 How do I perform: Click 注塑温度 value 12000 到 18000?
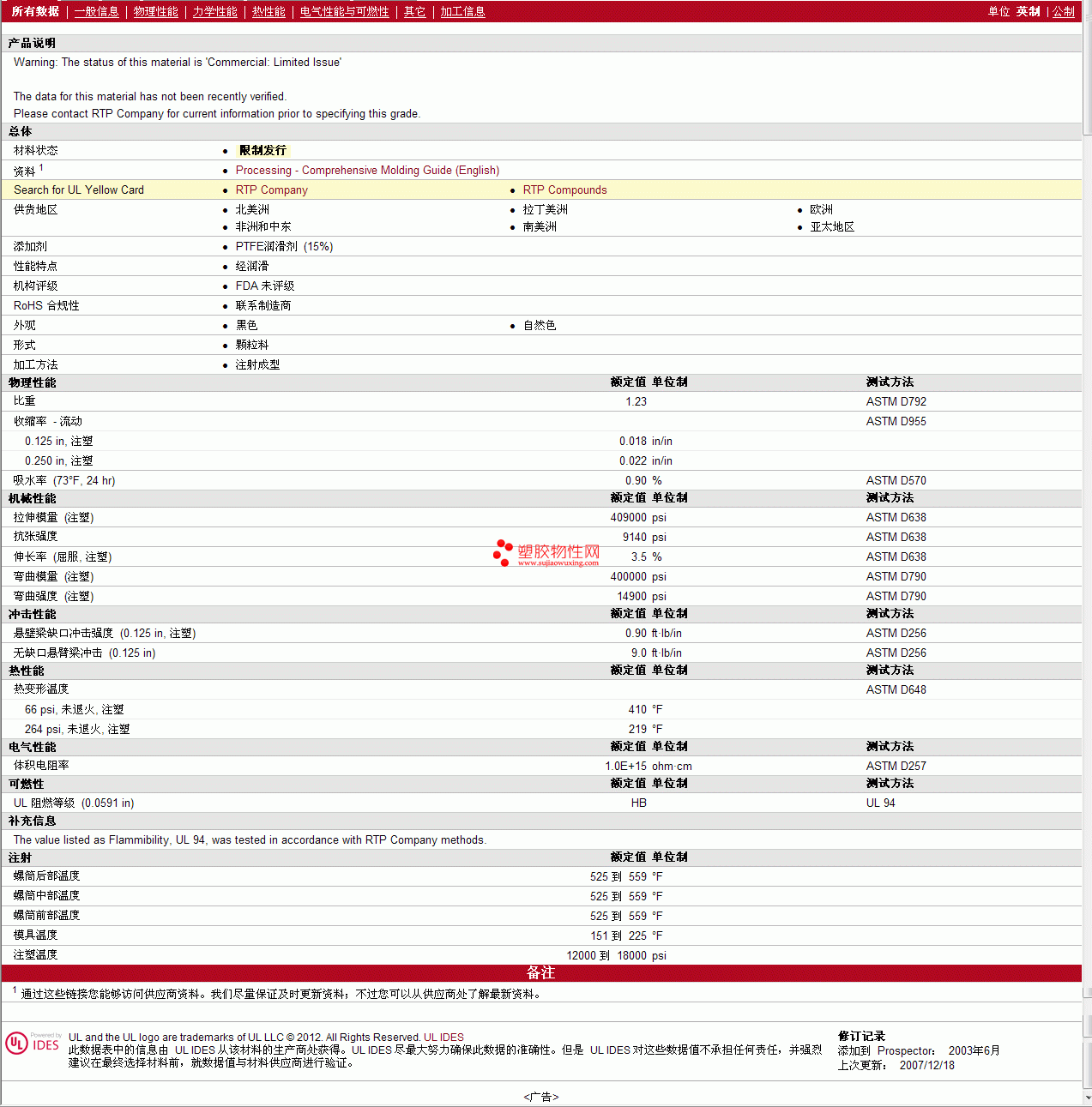pos(606,955)
